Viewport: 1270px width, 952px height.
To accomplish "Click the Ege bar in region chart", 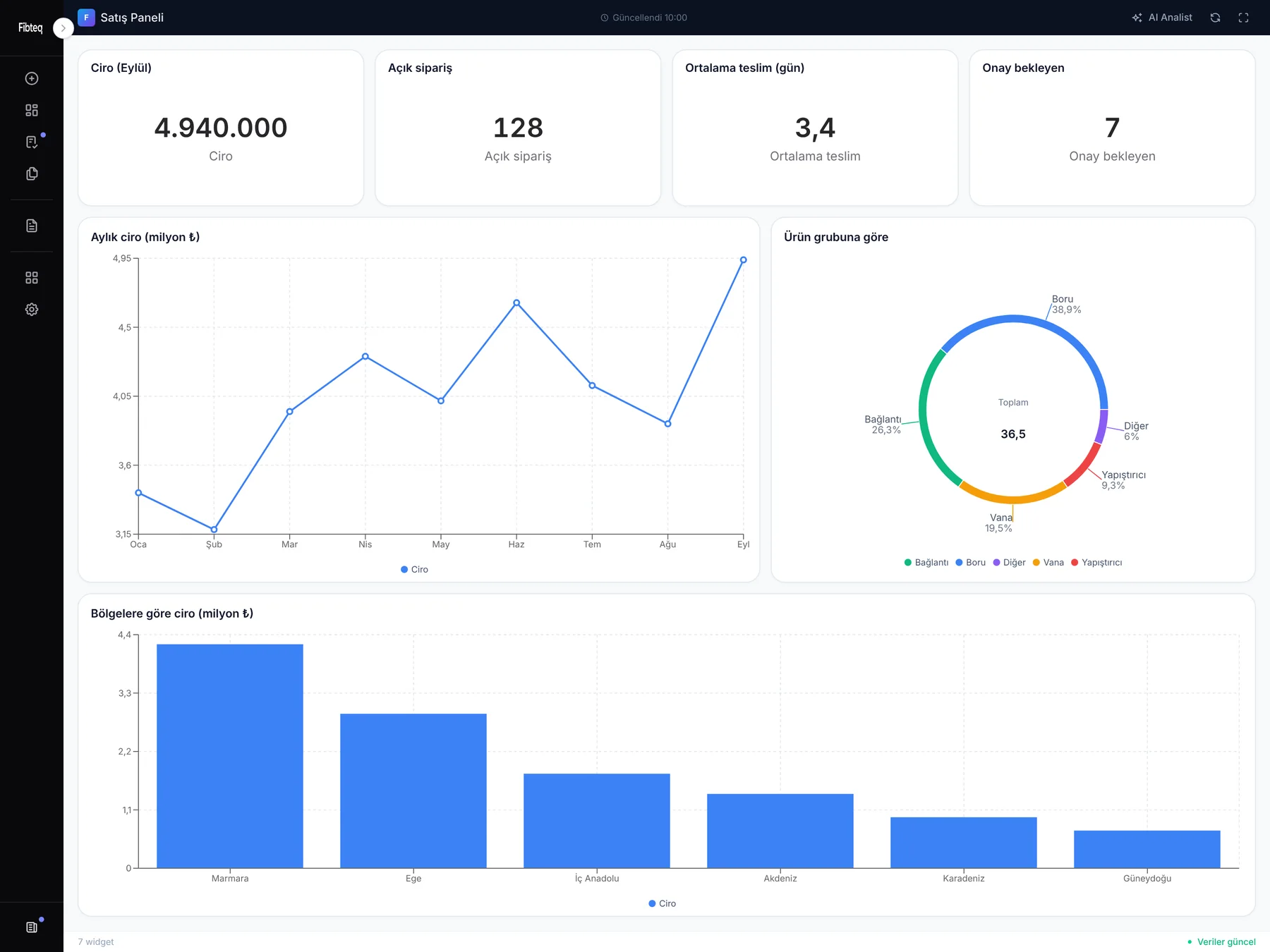I will (x=413, y=791).
